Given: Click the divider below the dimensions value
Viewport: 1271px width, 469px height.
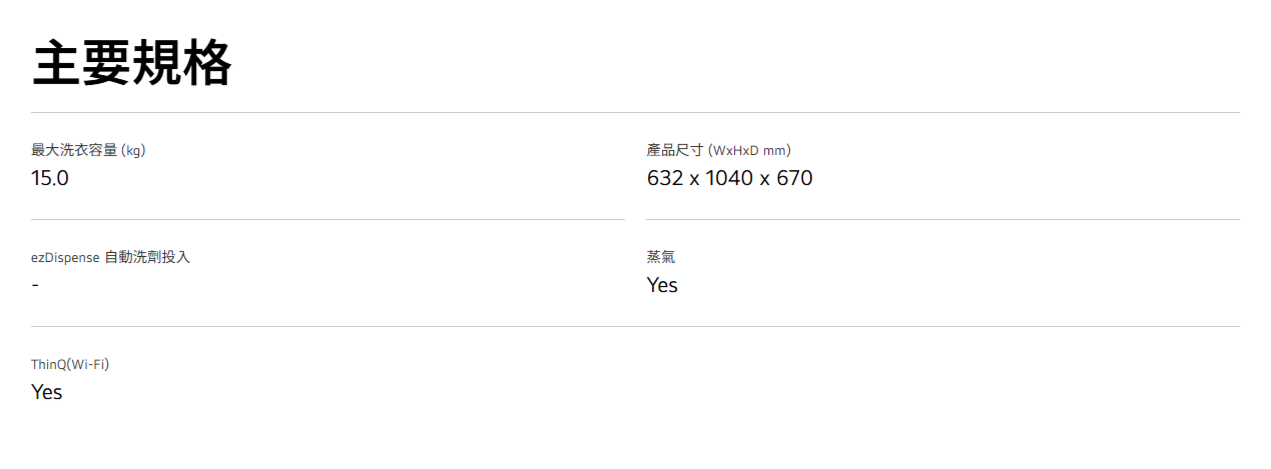Looking at the screenshot, I should tap(942, 219).
